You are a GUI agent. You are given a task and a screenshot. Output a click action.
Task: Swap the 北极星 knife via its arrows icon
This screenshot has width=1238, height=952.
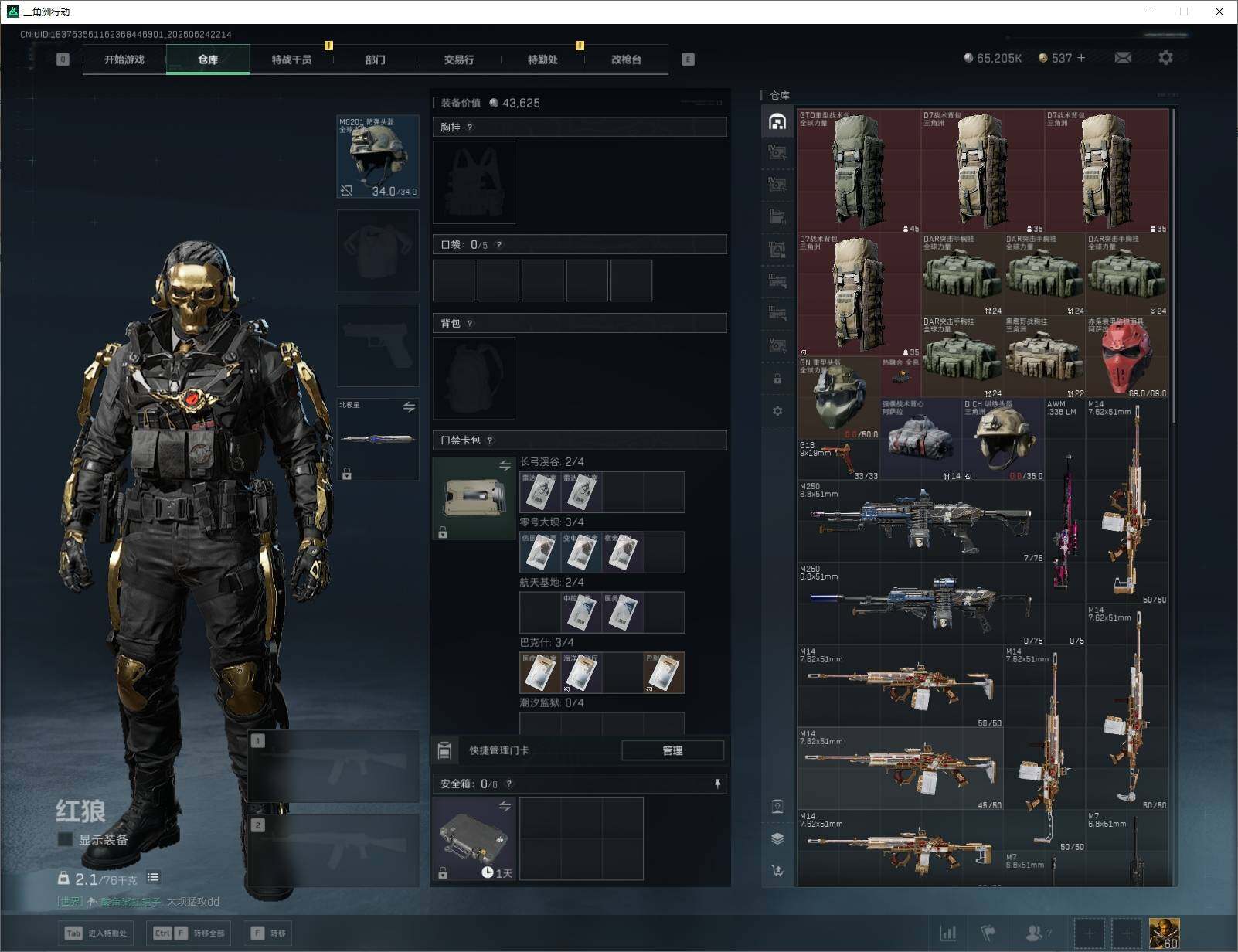[409, 407]
